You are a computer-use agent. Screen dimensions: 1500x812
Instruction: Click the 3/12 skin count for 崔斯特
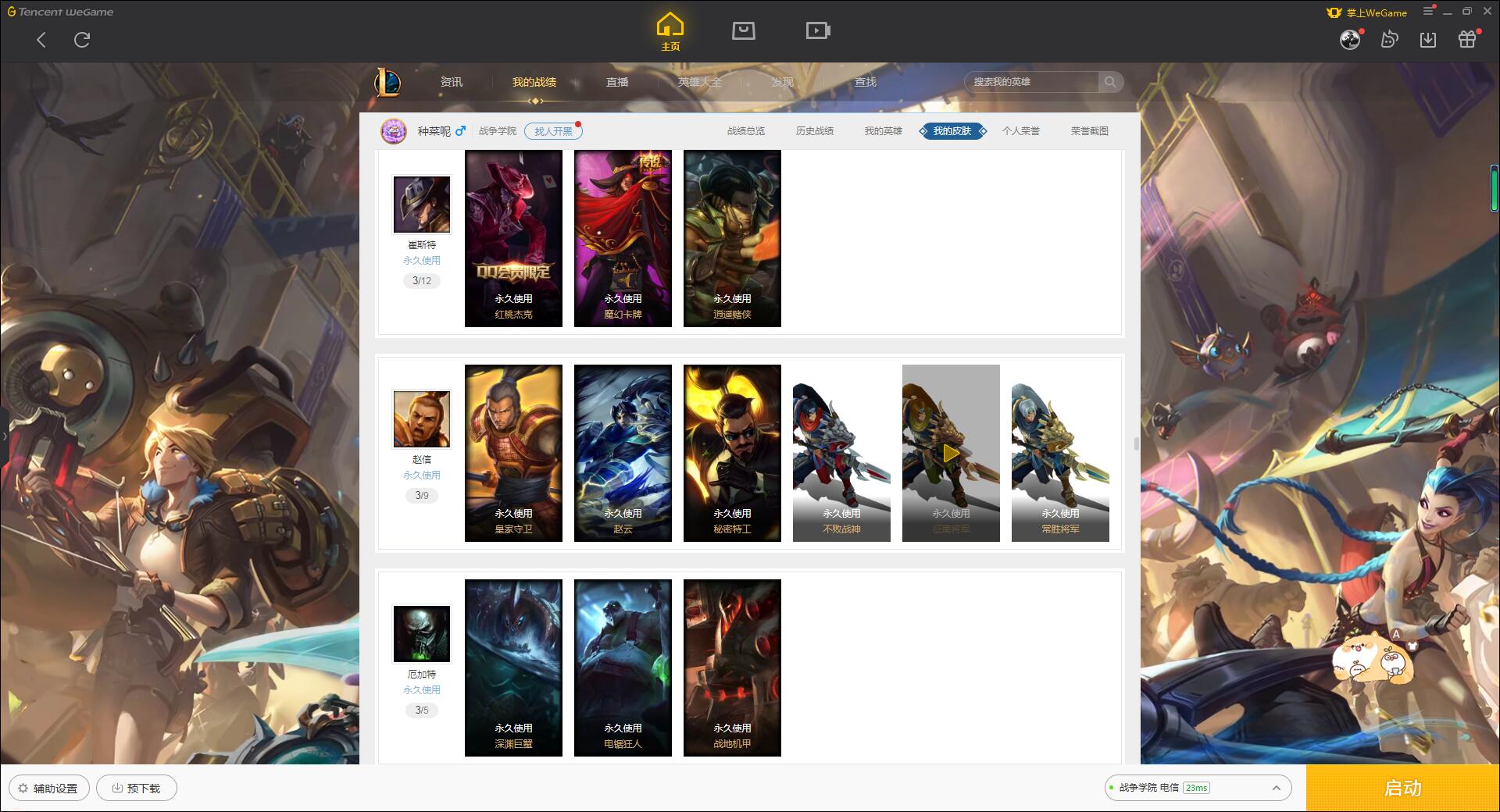[422, 281]
